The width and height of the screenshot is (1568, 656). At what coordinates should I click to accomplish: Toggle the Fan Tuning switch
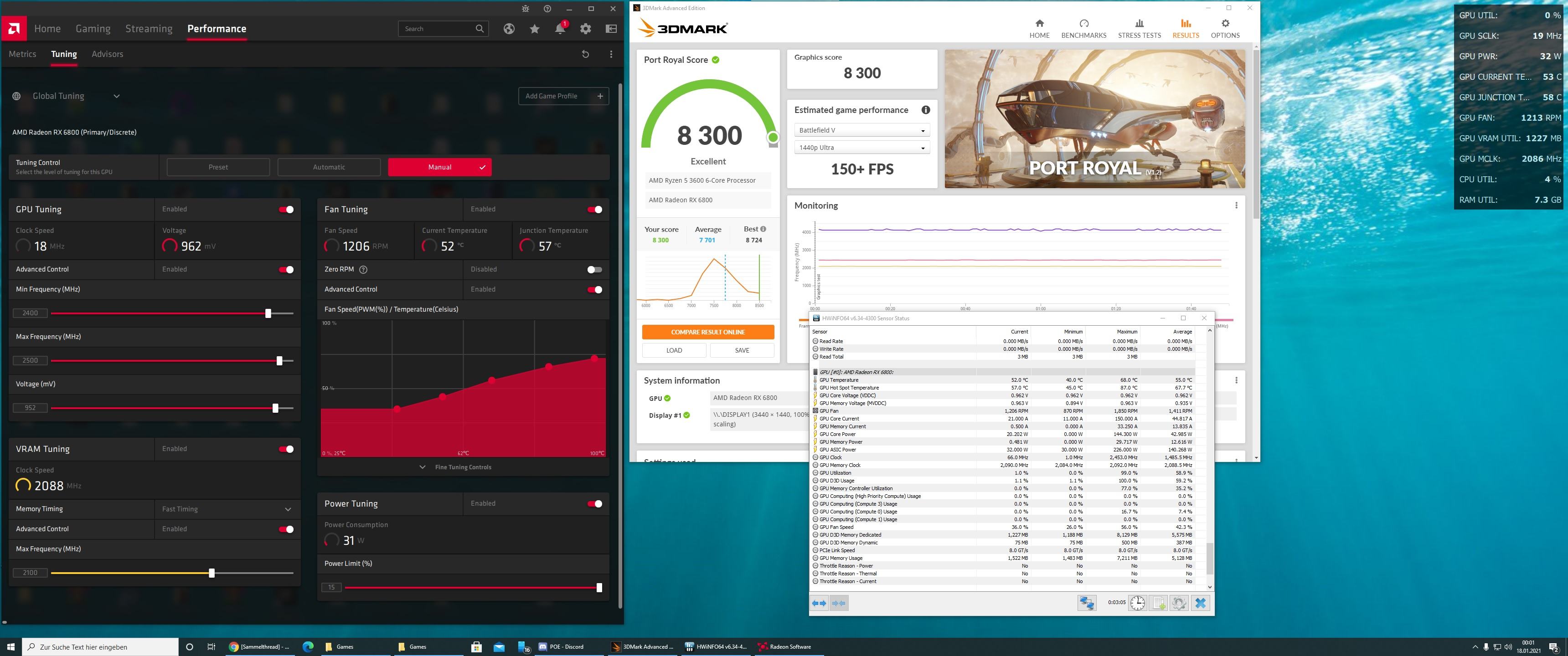tap(595, 210)
